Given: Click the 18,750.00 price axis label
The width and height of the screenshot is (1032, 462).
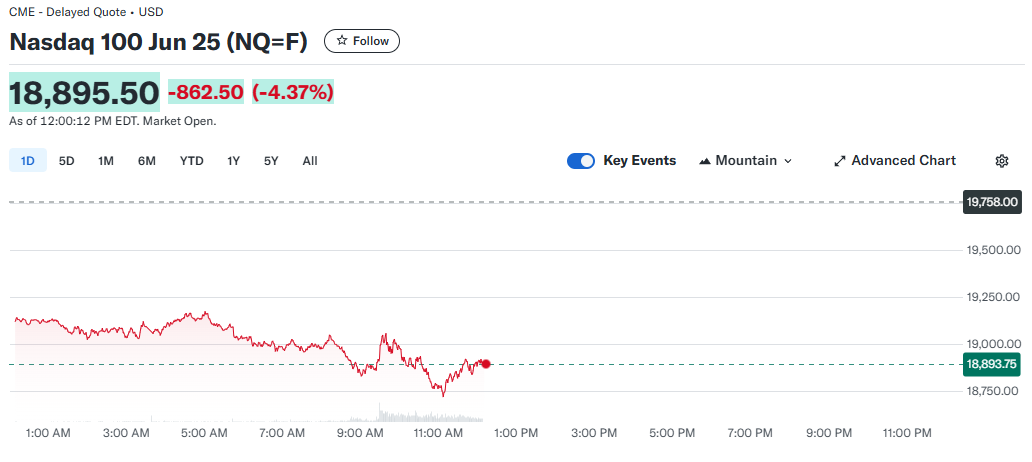Looking at the screenshot, I should (x=993, y=391).
